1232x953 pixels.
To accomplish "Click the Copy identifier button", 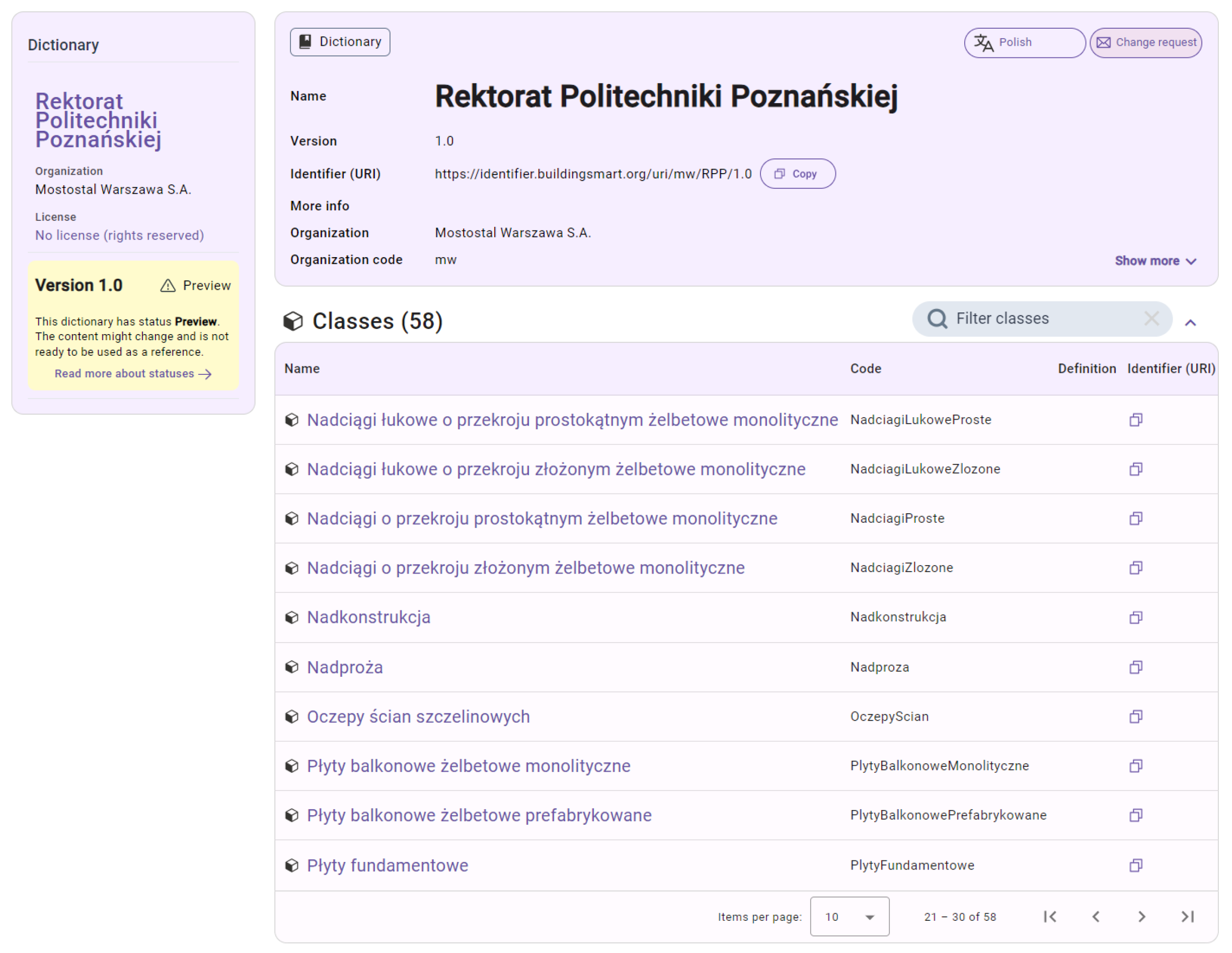I will tap(797, 174).
